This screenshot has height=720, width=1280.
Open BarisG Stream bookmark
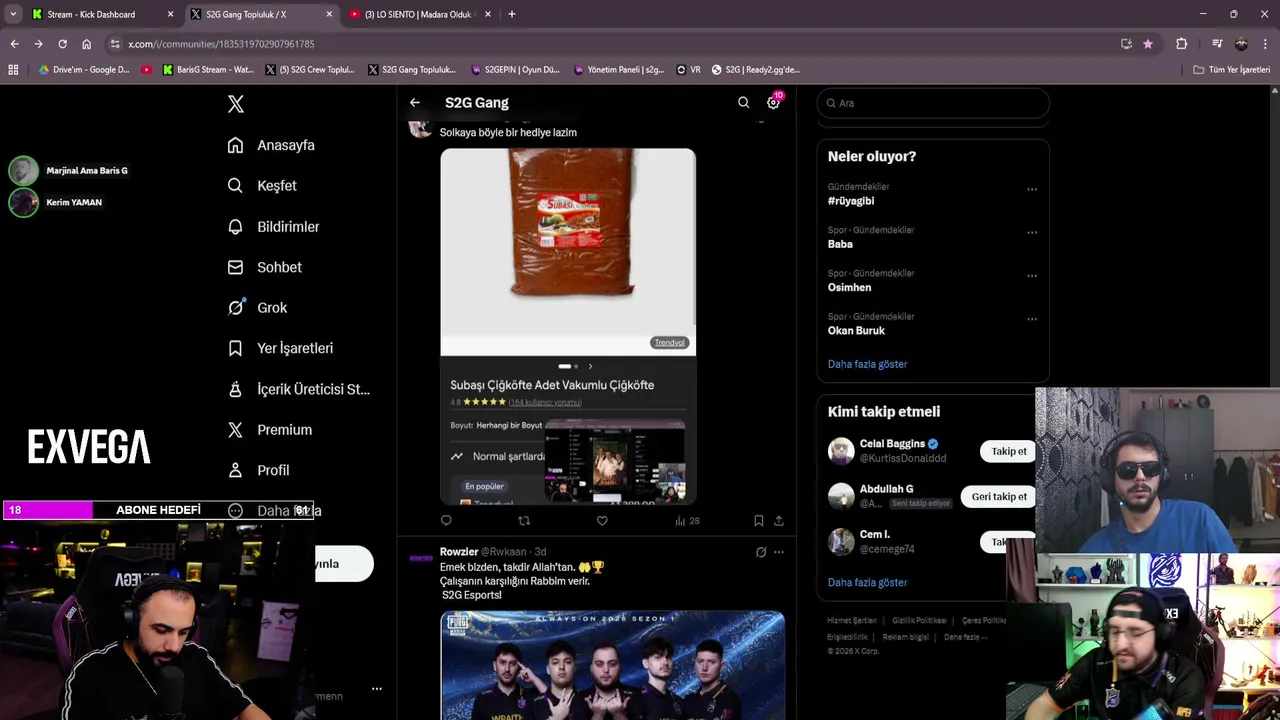207,70
